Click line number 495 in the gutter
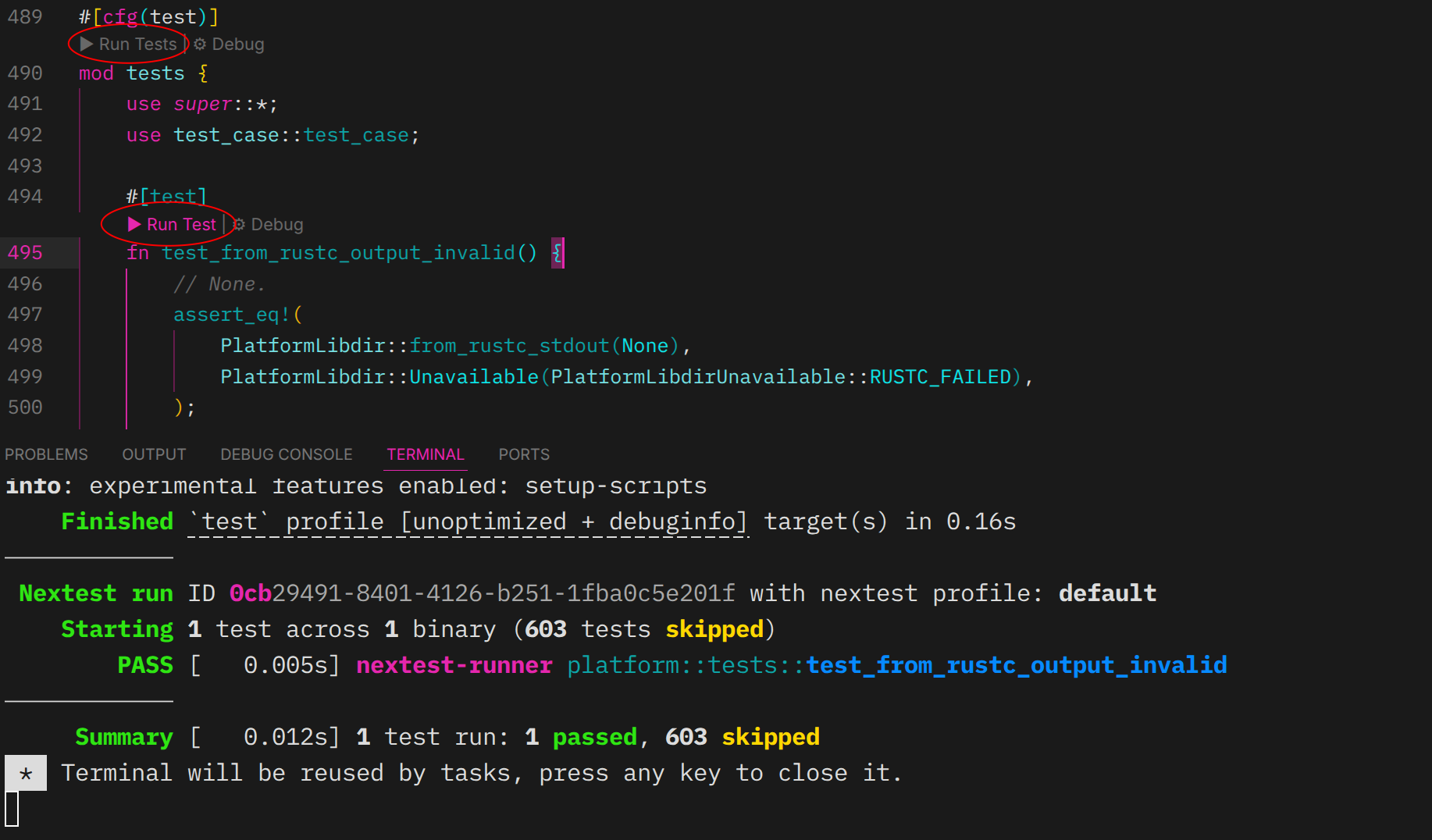1432x840 pixels. (x=25, y=252)
